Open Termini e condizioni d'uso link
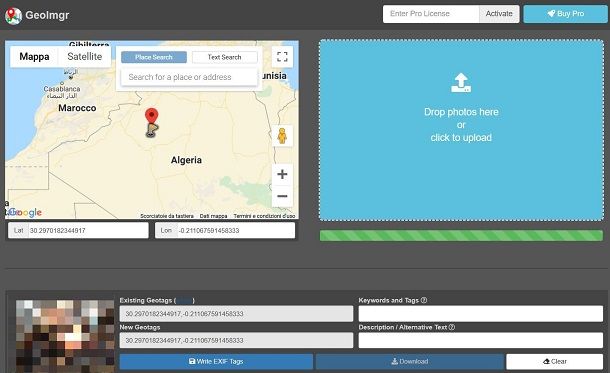Screen dimensions: 610x373 click(264, 215)
